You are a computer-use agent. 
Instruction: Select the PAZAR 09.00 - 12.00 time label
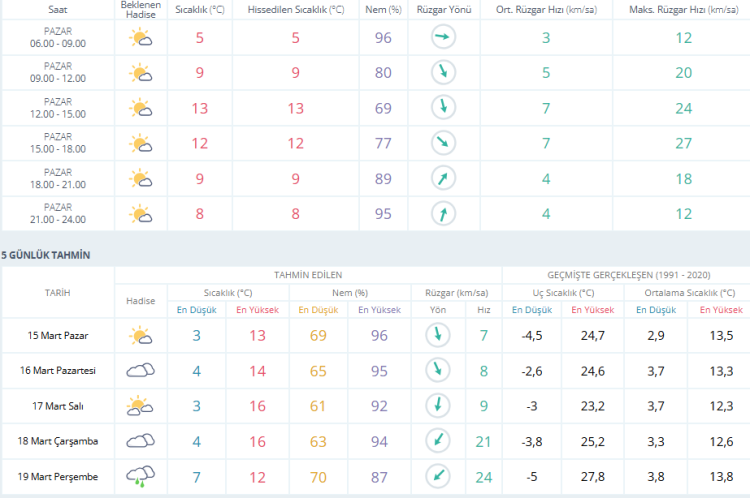(57, 73)
